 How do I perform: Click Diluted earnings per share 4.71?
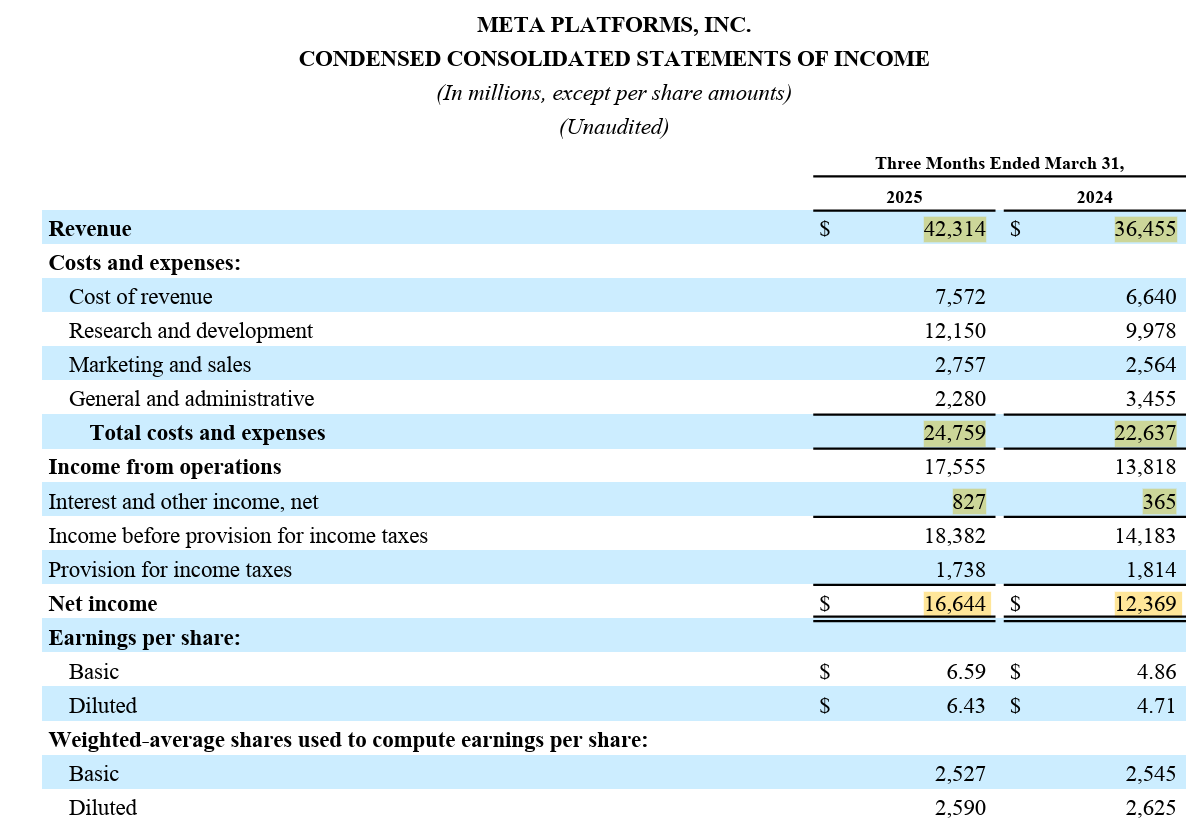click(x=1156, y=706)
